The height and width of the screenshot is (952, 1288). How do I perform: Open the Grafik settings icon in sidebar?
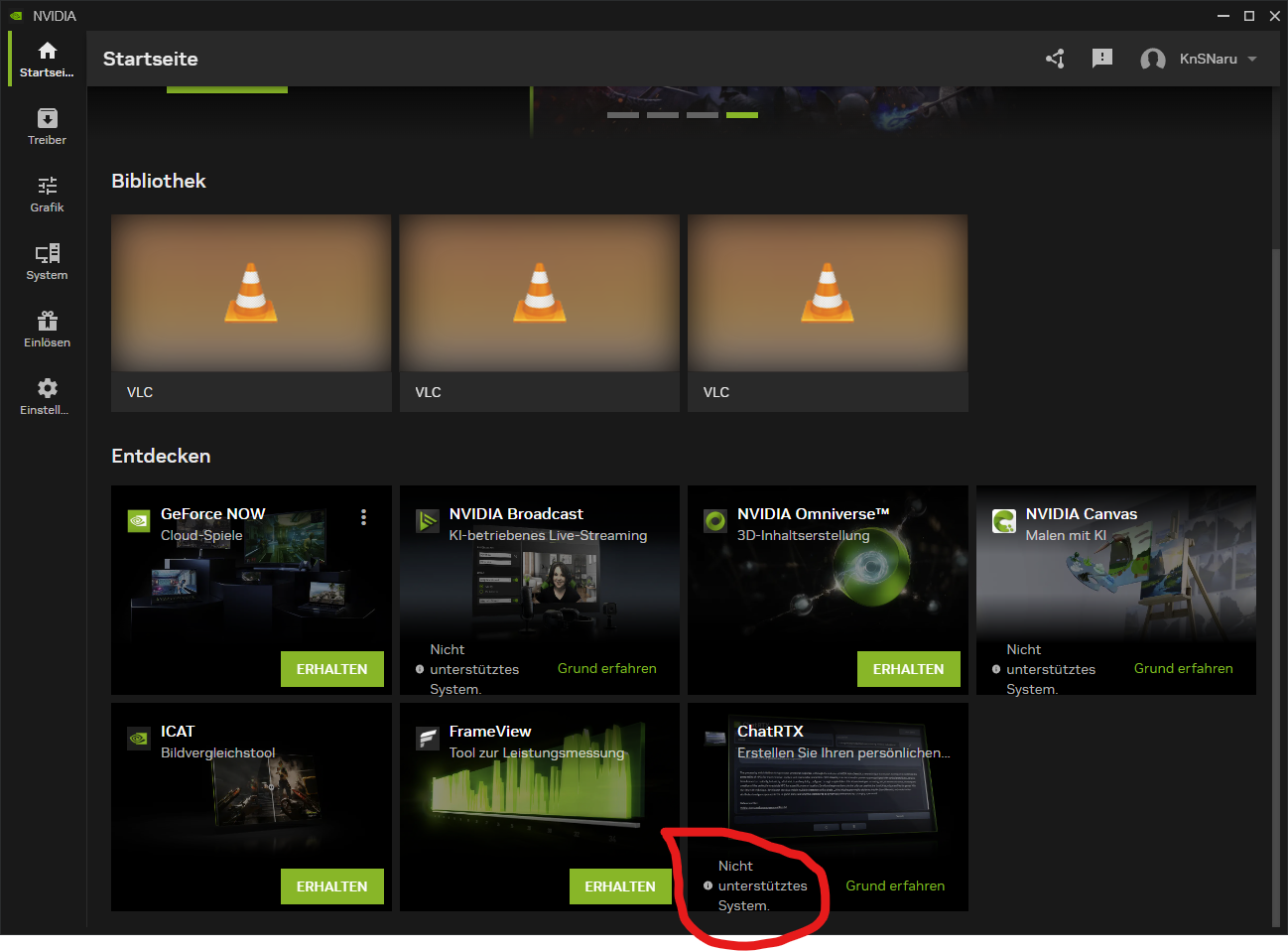point(47,187)
